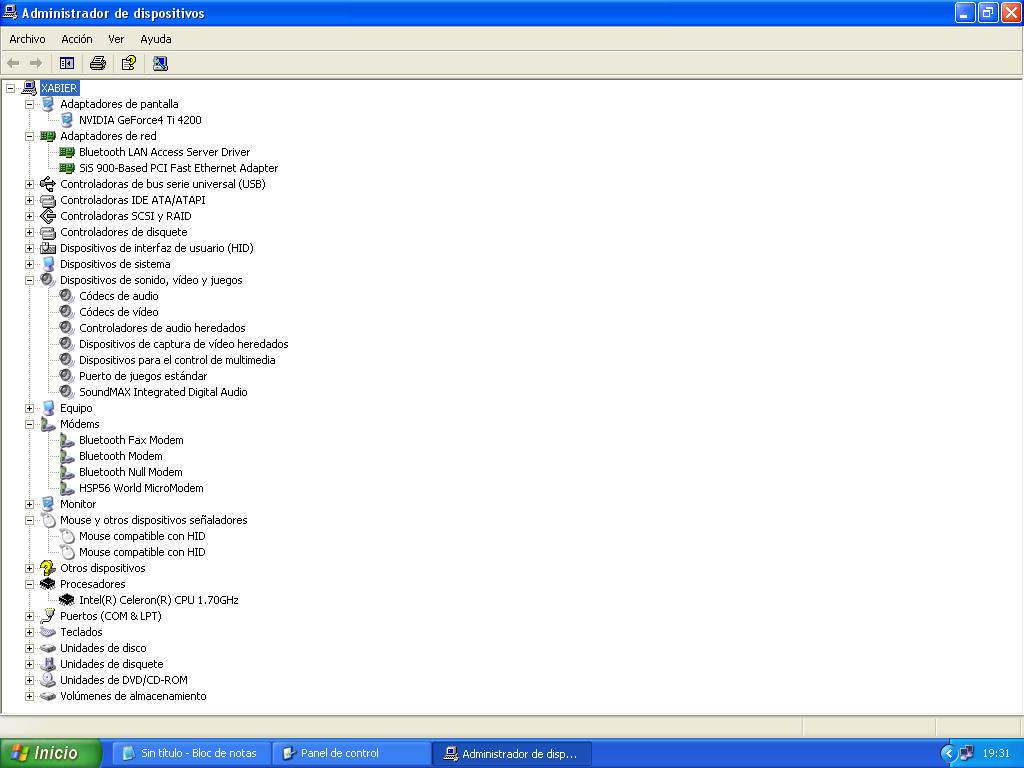
Task: Click the network tray icon
Action: coord(967,754)
